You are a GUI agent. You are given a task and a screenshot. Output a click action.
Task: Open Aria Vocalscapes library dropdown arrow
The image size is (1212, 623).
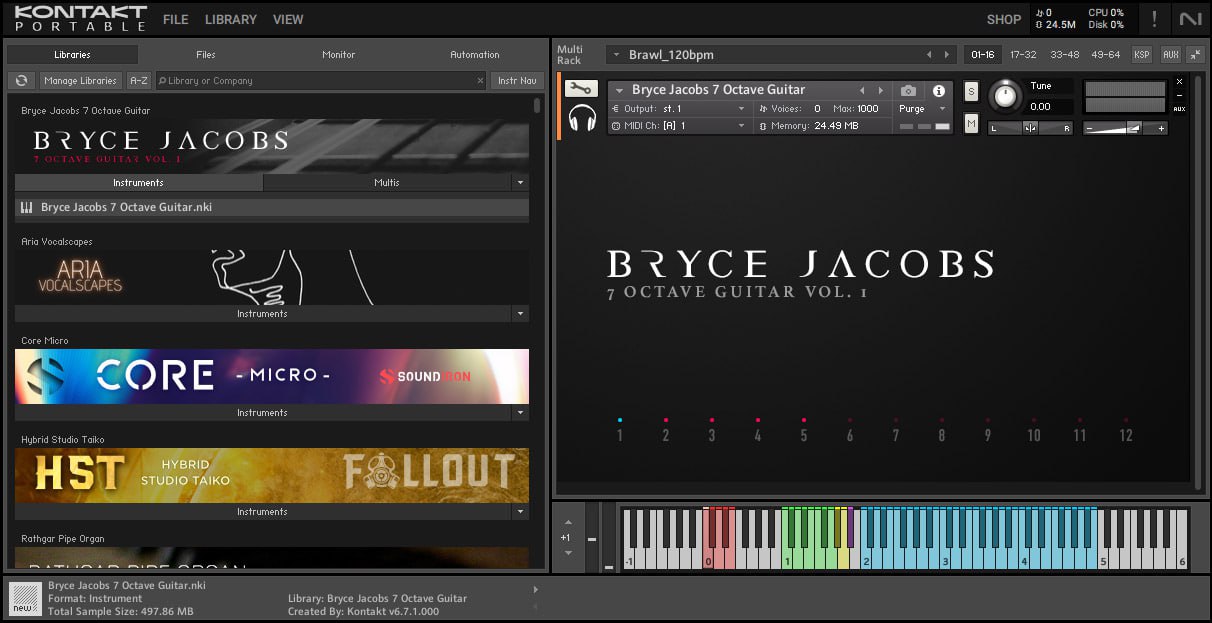(x=519, y=314)
